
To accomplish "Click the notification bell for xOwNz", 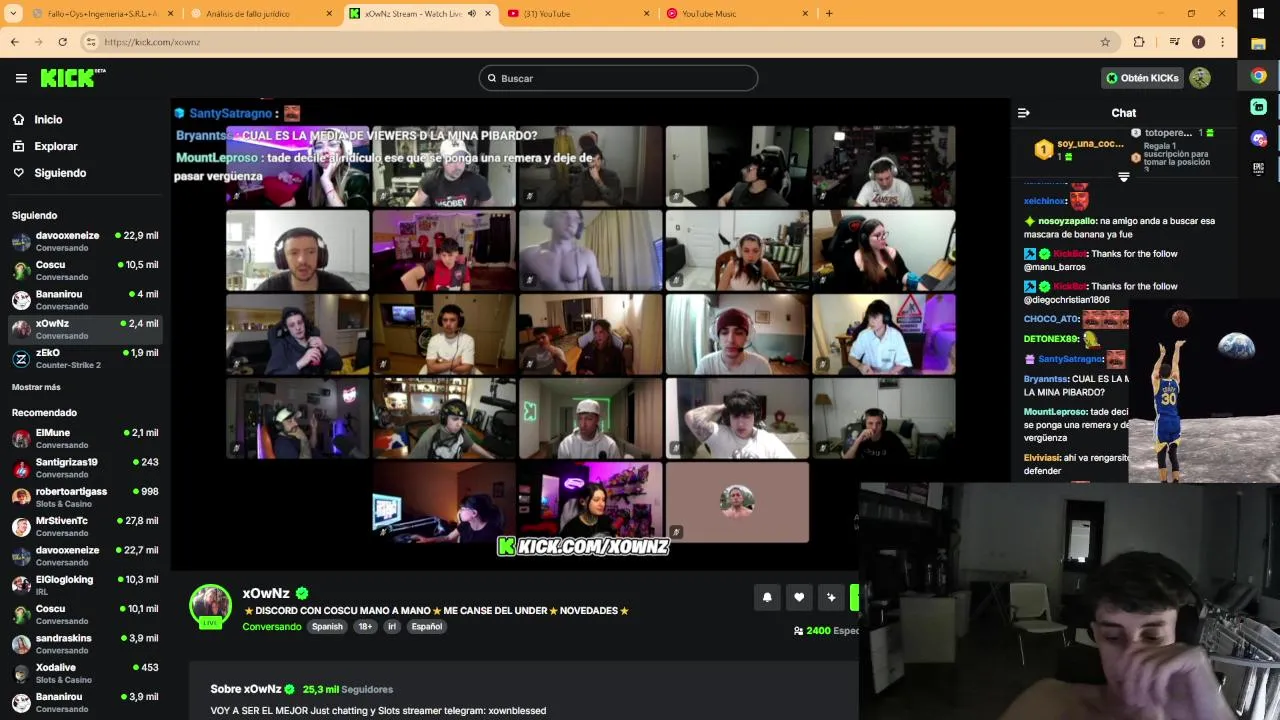I will pos(767,597).
